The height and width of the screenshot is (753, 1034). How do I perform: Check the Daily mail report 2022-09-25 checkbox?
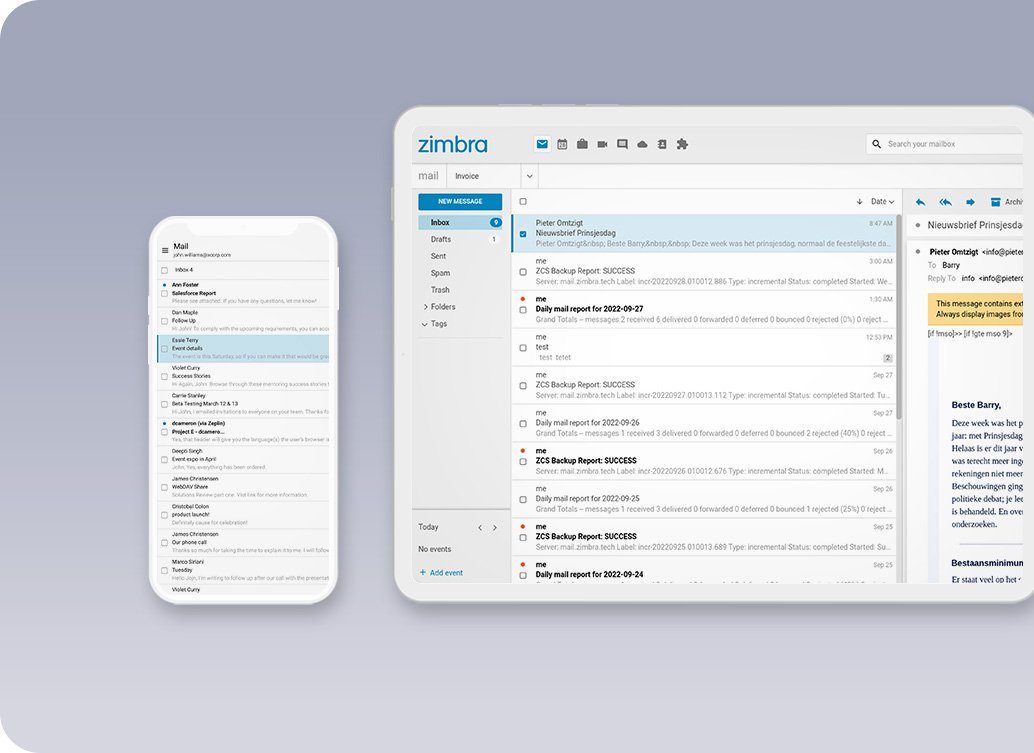[523, 500]
